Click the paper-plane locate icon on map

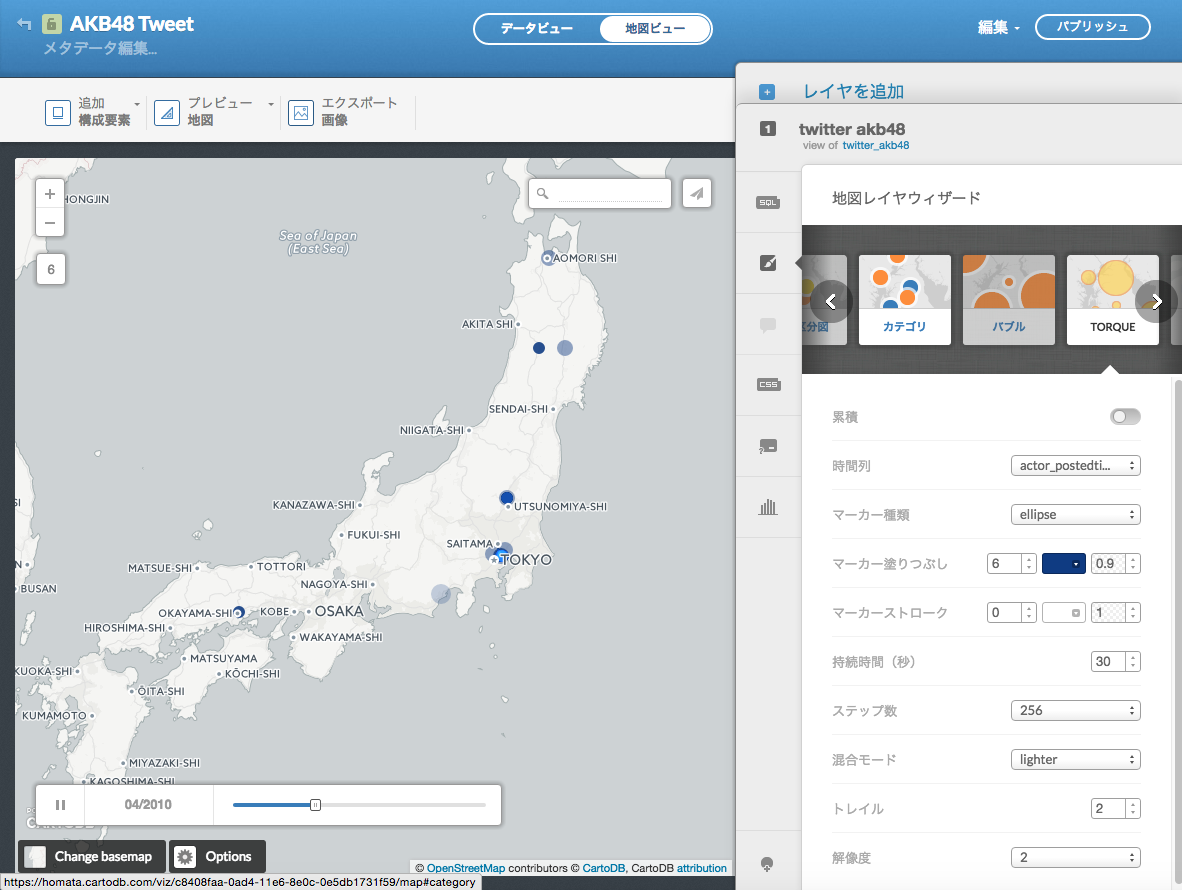pos(697,194)
